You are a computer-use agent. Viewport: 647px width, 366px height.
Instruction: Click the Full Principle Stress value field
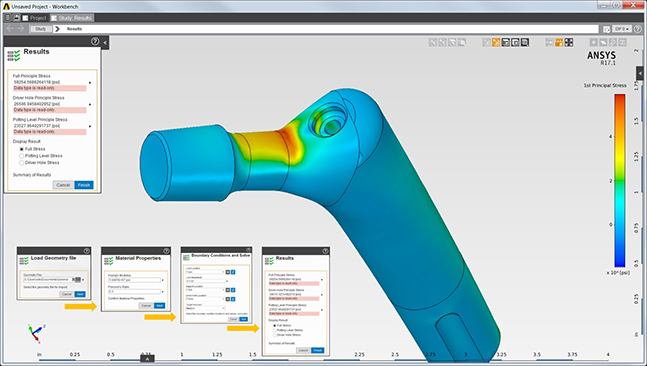click(50, 83)
